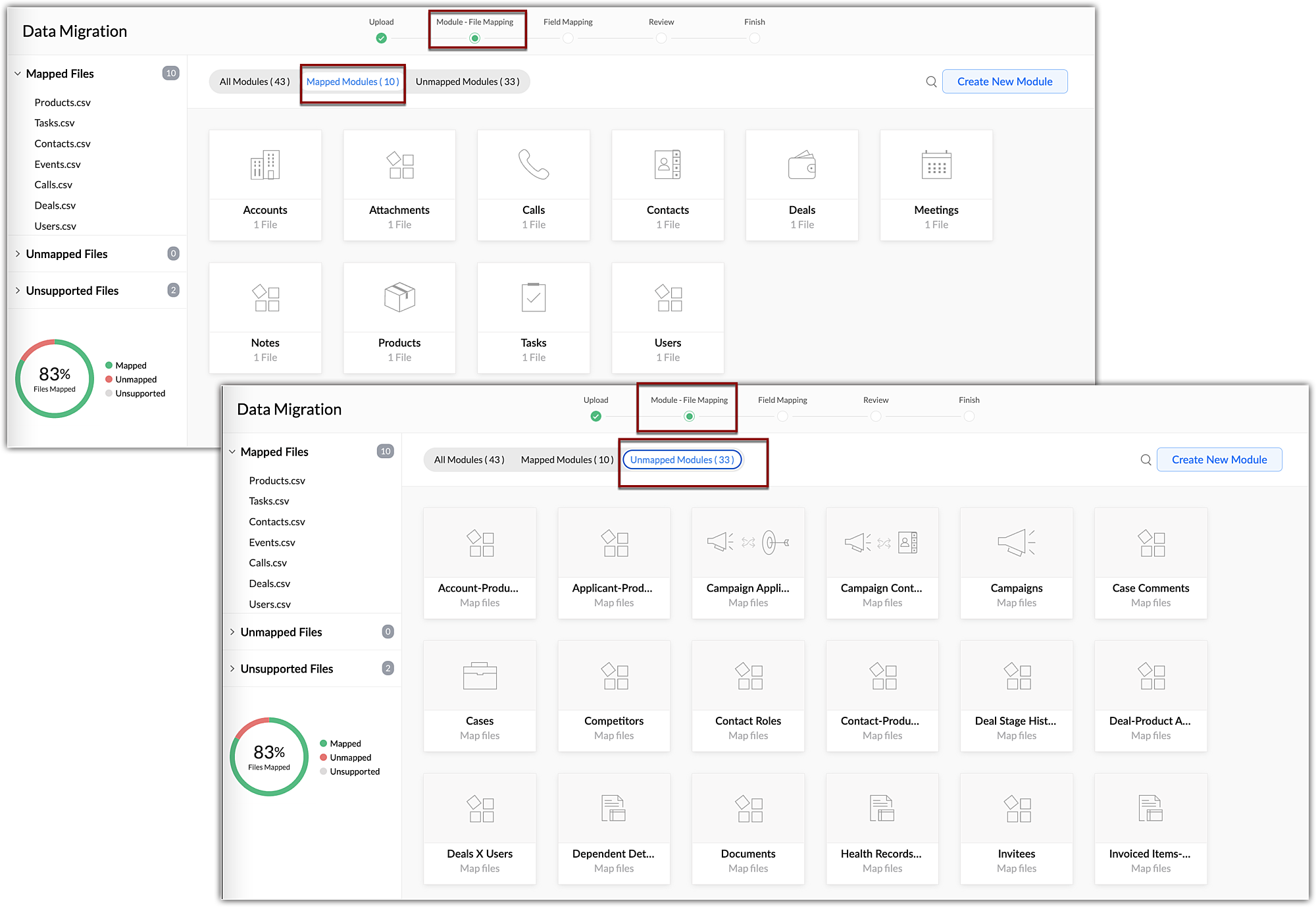1316x907 pixels.
Task: Click the Meetings calendar icon
Action: pos(936,165)
